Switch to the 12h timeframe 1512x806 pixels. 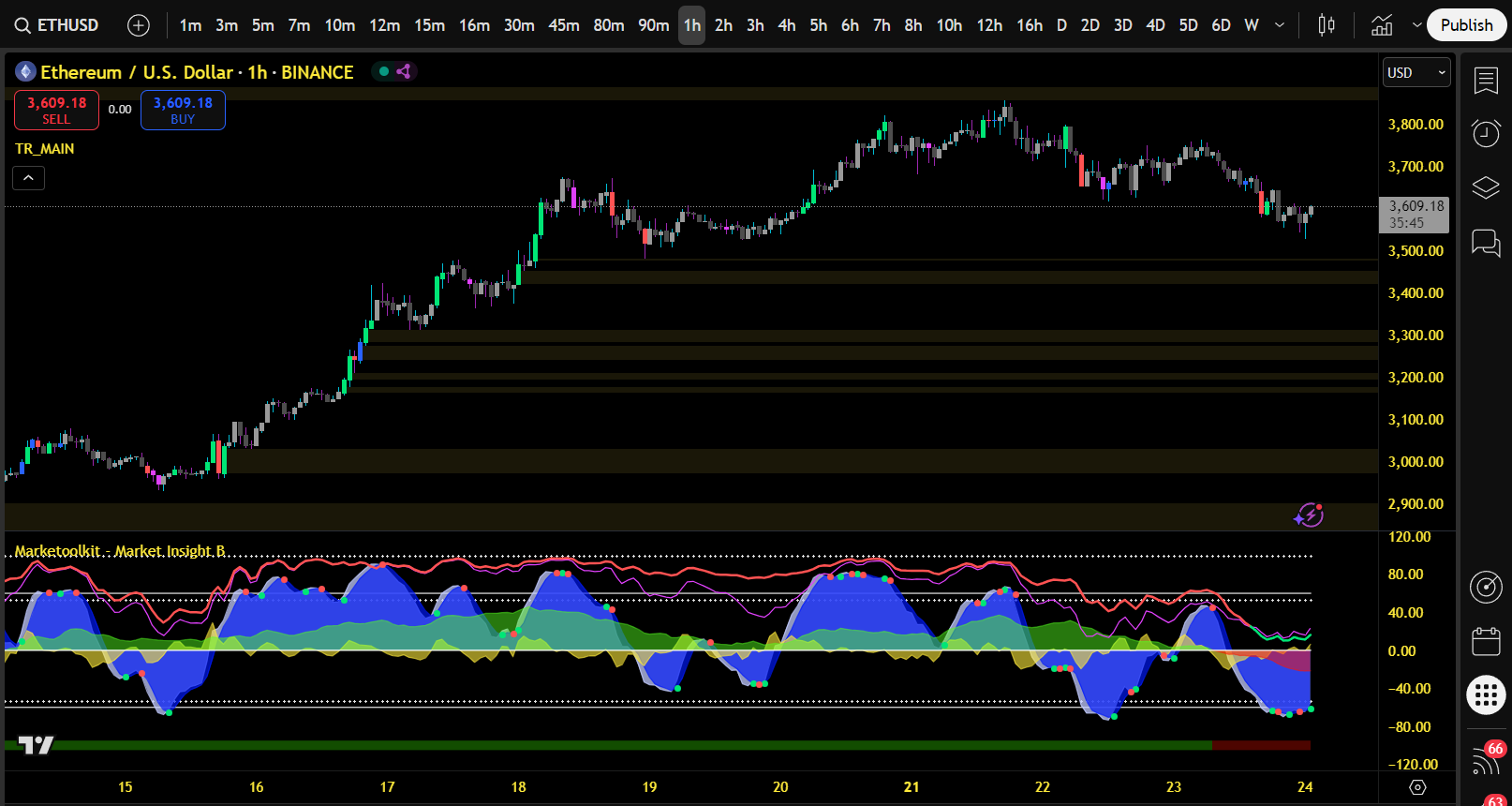tap(989, 25)
